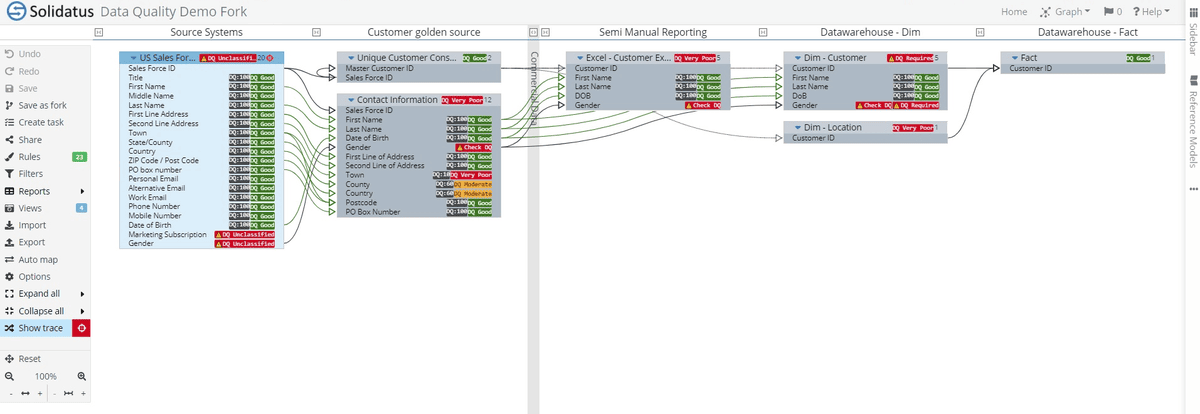Collapse the Datawarehouse - Fact layer toggle
The height and width of the screenshot is (414, 1200).
click(981, 33)
